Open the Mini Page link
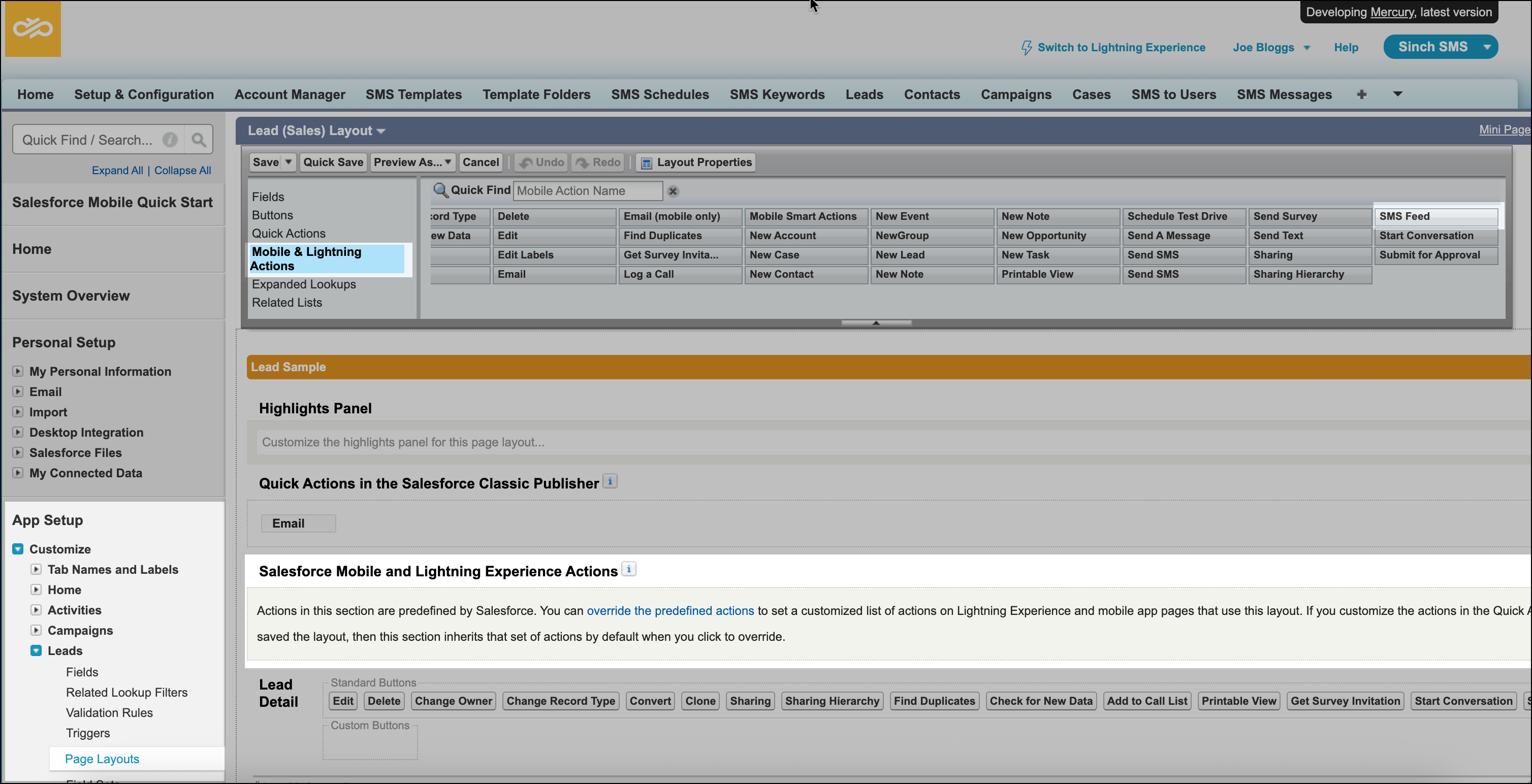Image resolution: width=1532 pixels, height=784 pixels. click(1505, 129)
